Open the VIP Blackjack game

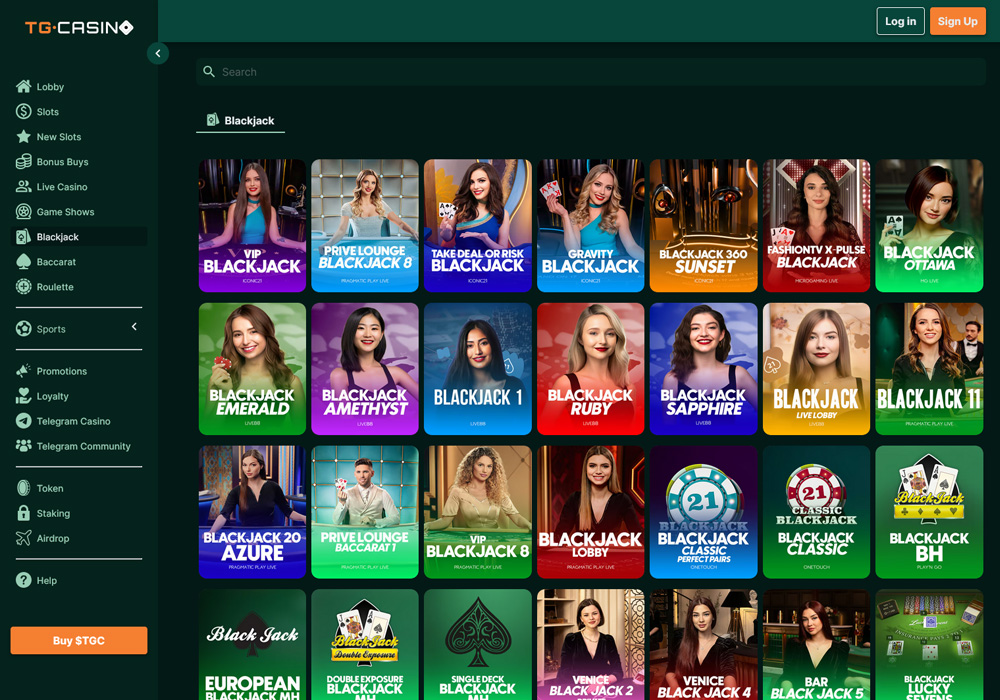[x=253, y=226]
